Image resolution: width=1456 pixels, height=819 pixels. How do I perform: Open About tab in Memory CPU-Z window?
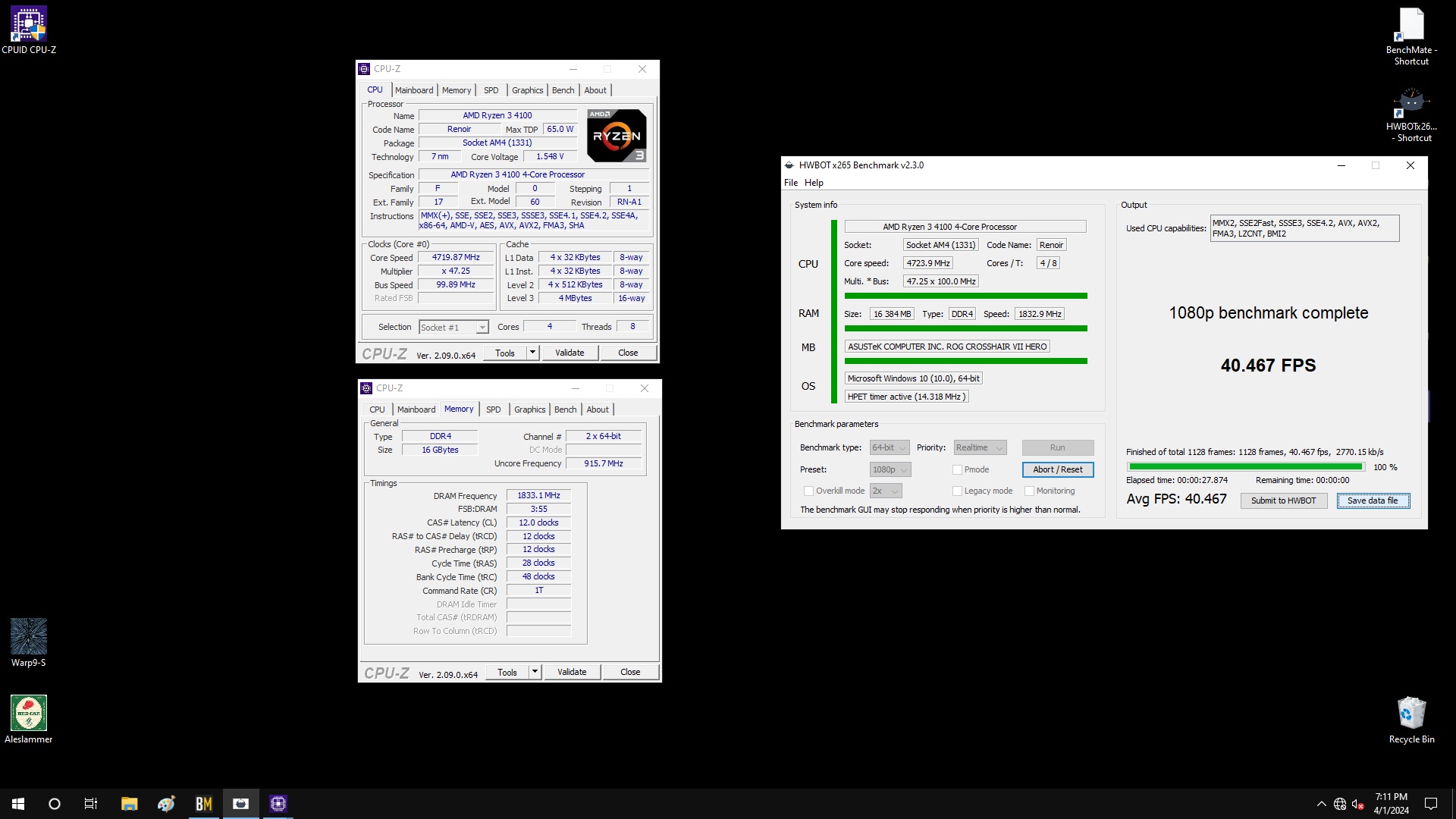coord(598,409)
